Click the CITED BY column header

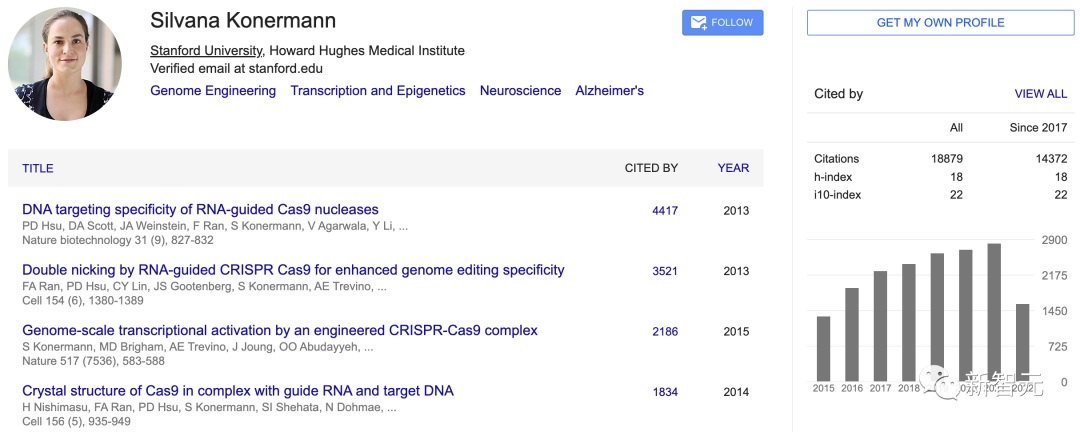pos(651,168)
